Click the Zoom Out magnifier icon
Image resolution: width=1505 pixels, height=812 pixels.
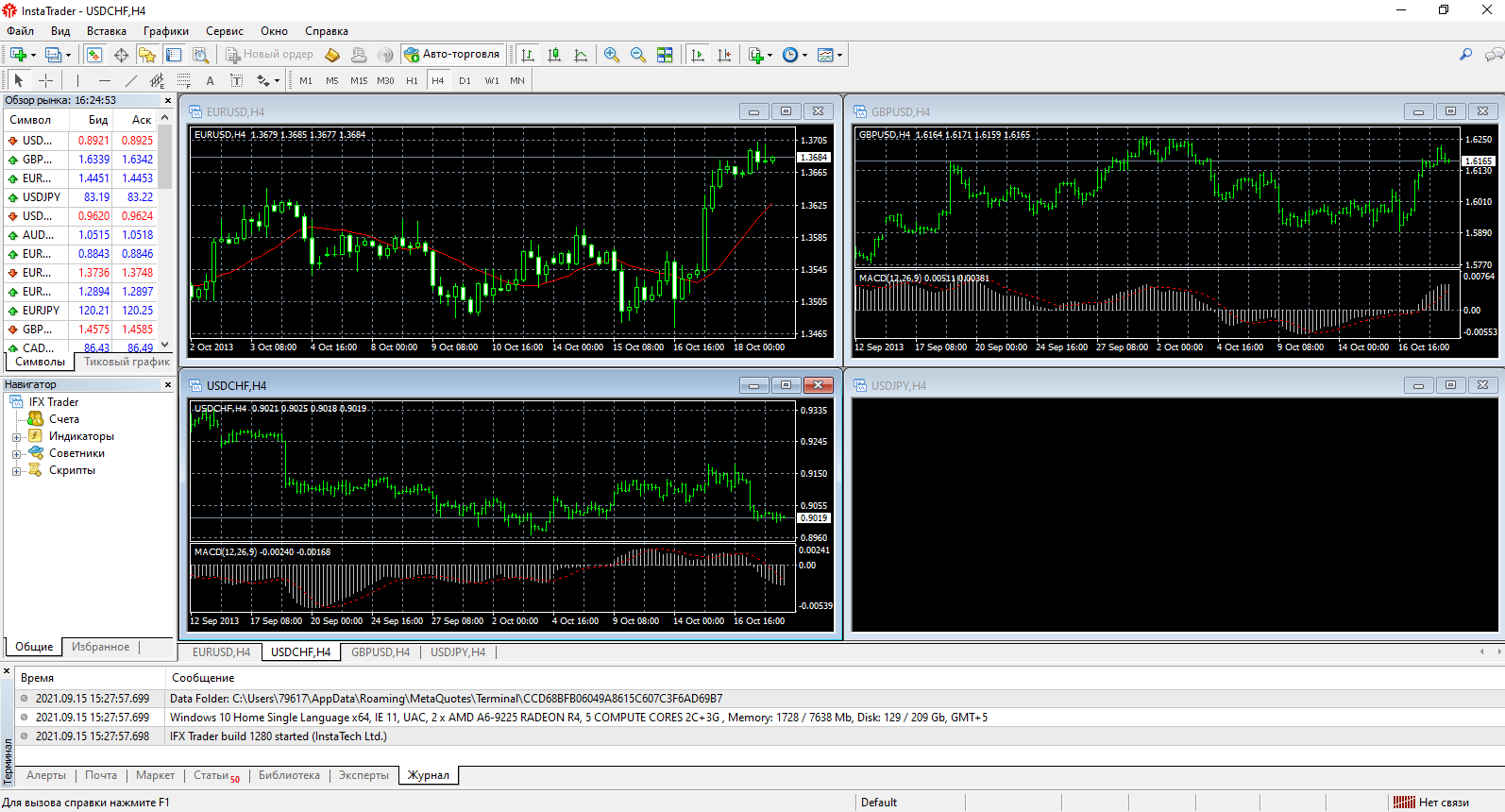tap(638, 55)
